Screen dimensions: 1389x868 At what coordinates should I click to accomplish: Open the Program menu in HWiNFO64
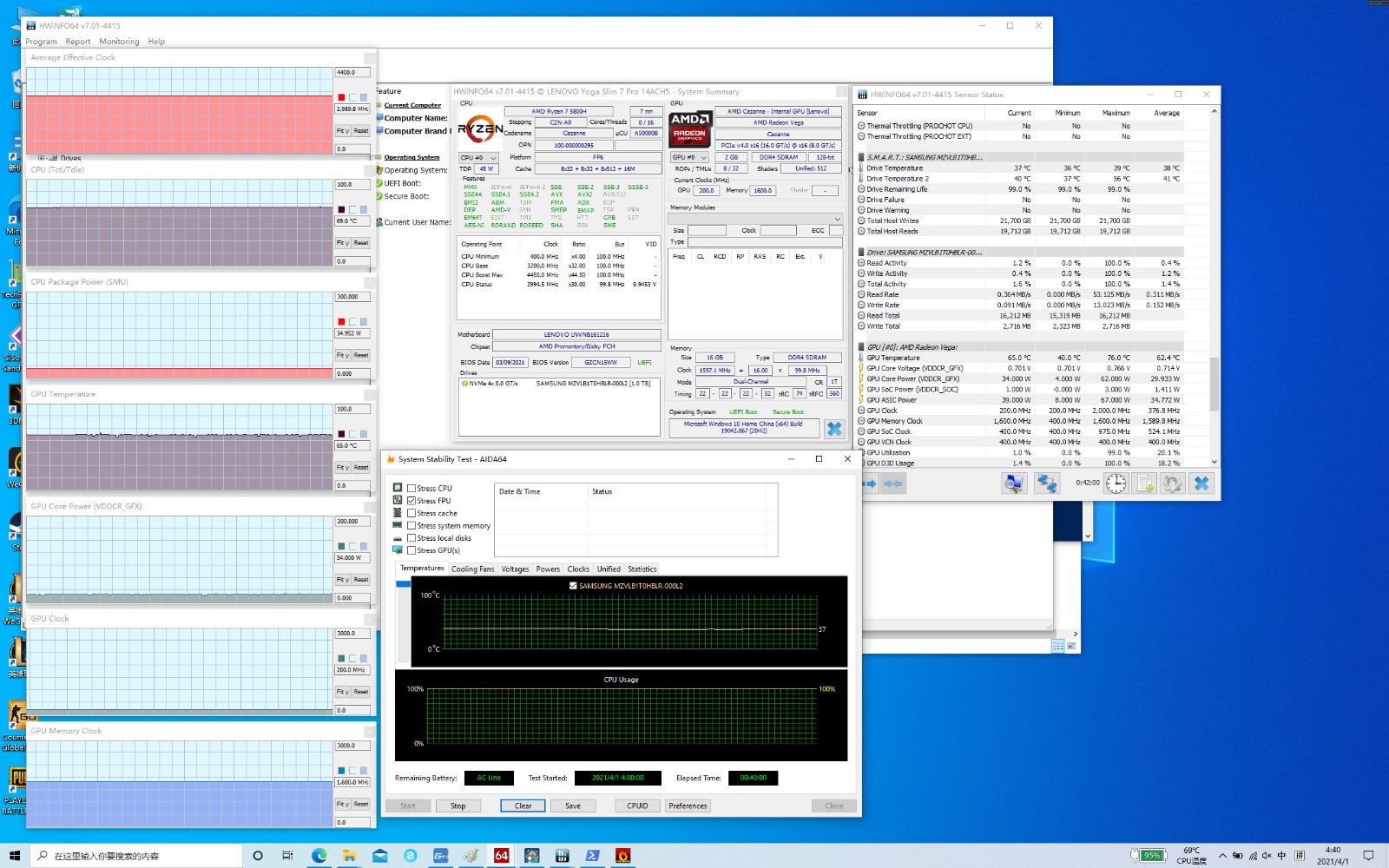pos(41,42)
